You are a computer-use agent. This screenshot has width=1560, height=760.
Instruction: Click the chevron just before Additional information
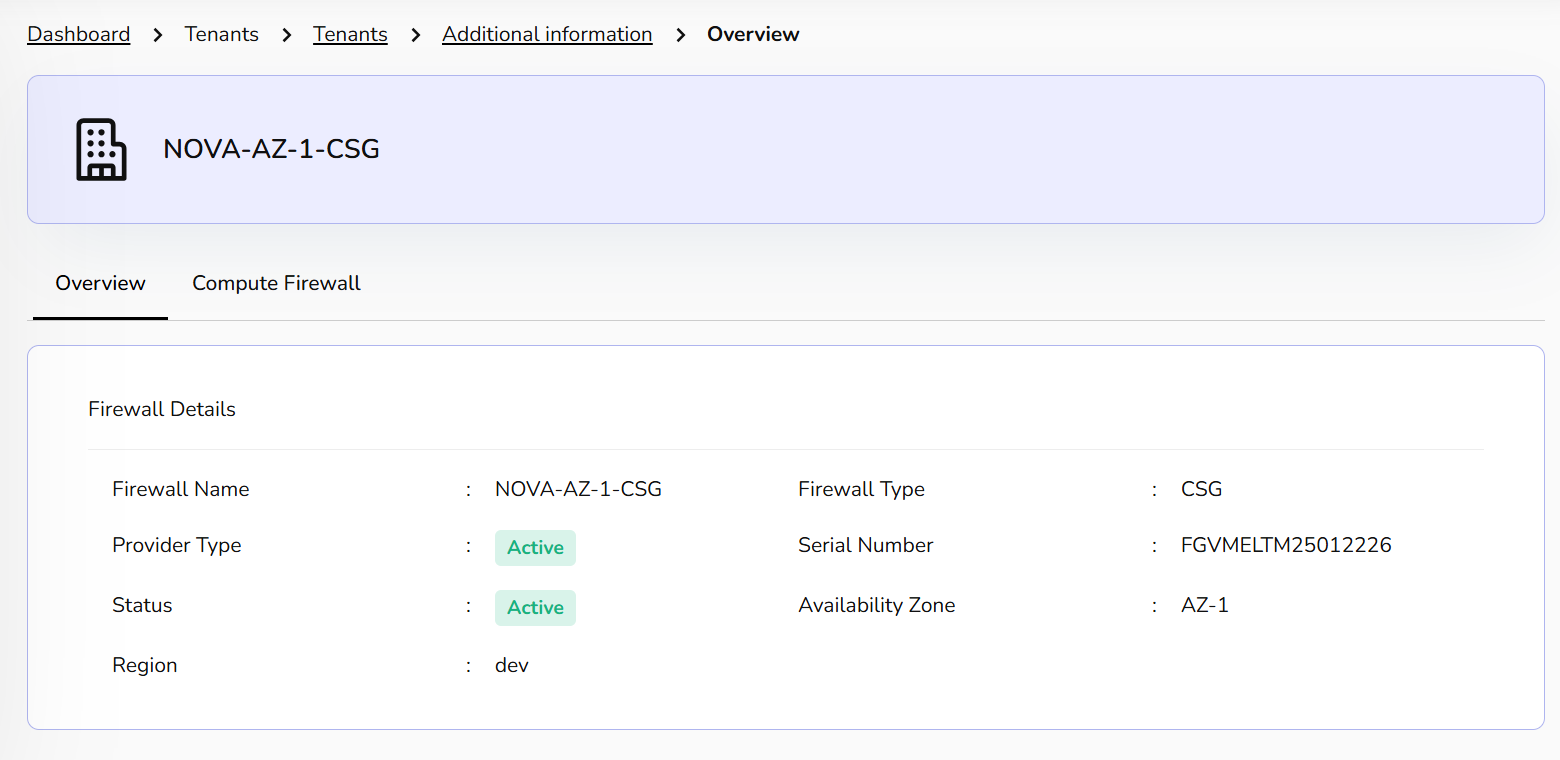[415, 35]
